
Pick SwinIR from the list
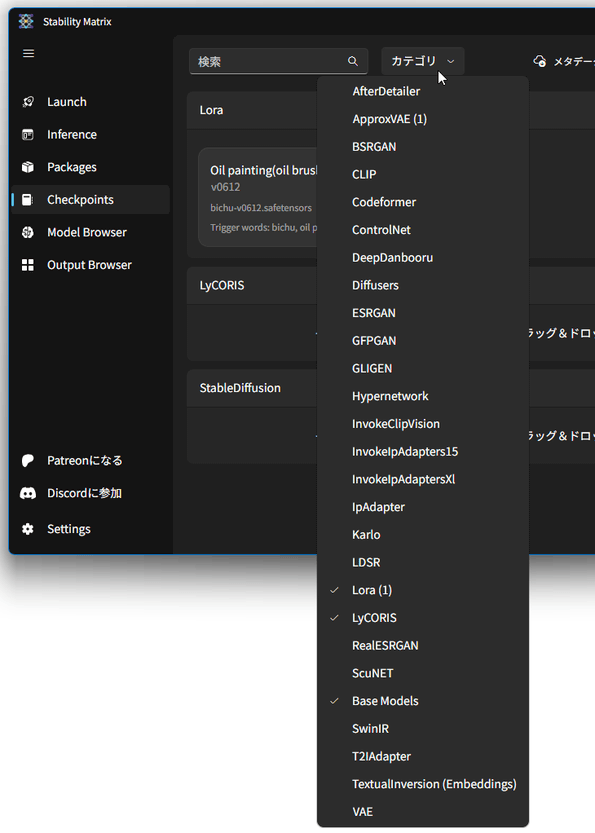tap(423, 729)
